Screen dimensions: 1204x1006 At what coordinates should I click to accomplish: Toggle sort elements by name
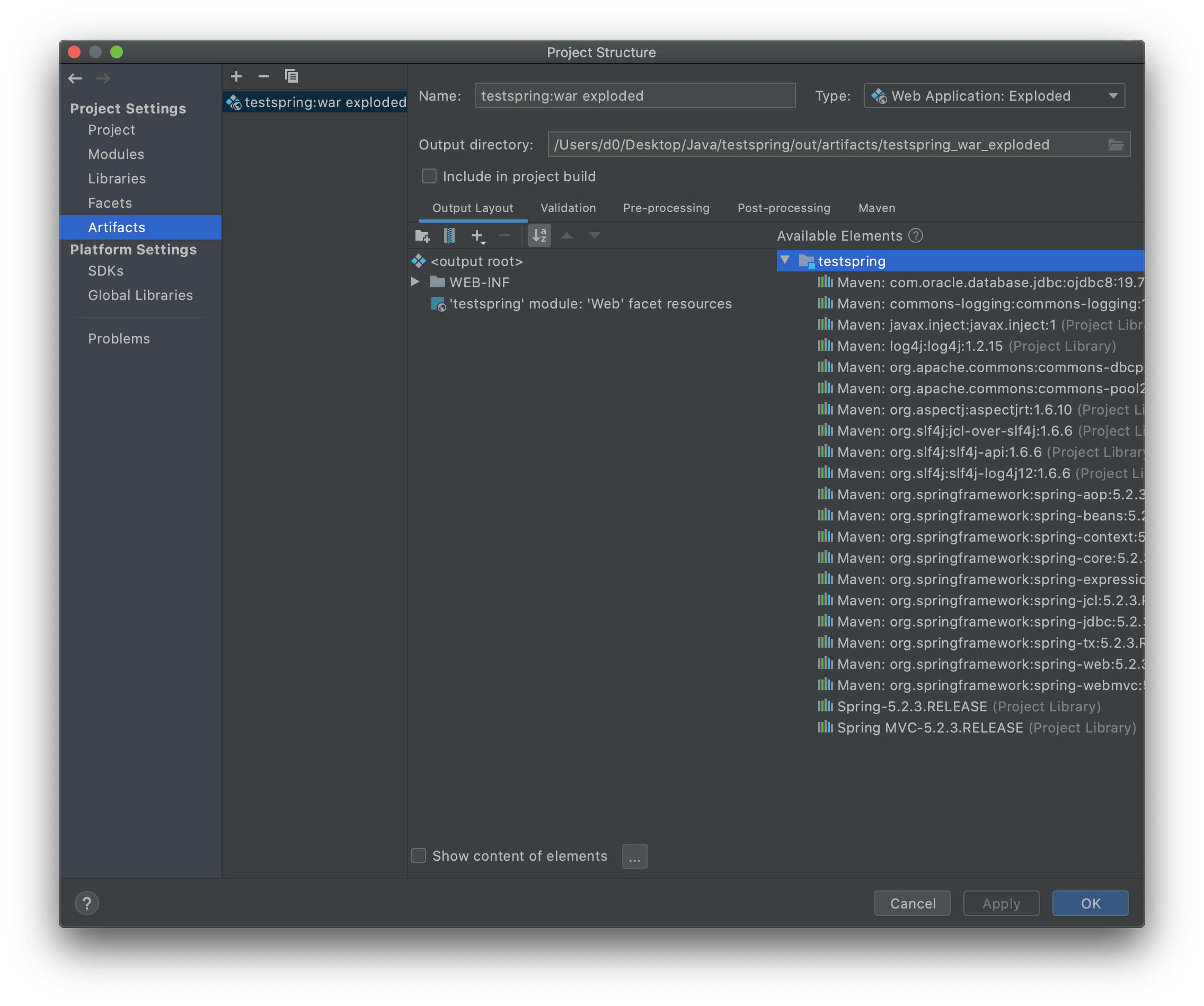click(539, 236)
